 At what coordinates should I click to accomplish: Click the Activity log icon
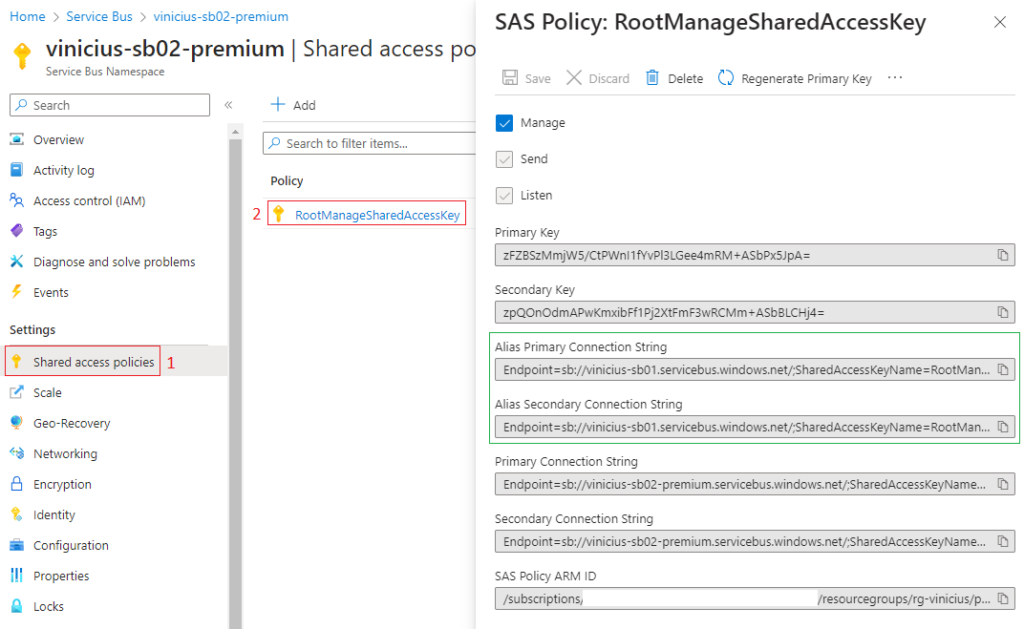(x=17, y=170)
